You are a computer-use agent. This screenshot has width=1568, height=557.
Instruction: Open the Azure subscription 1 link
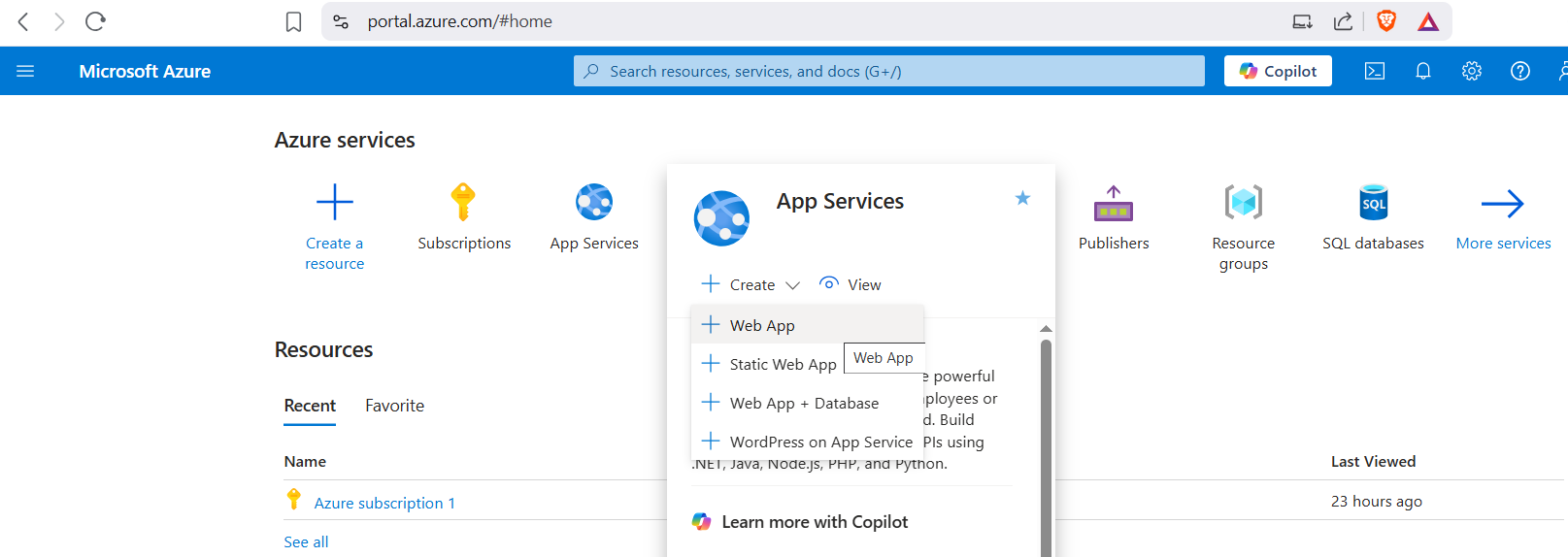click(384, 503)
